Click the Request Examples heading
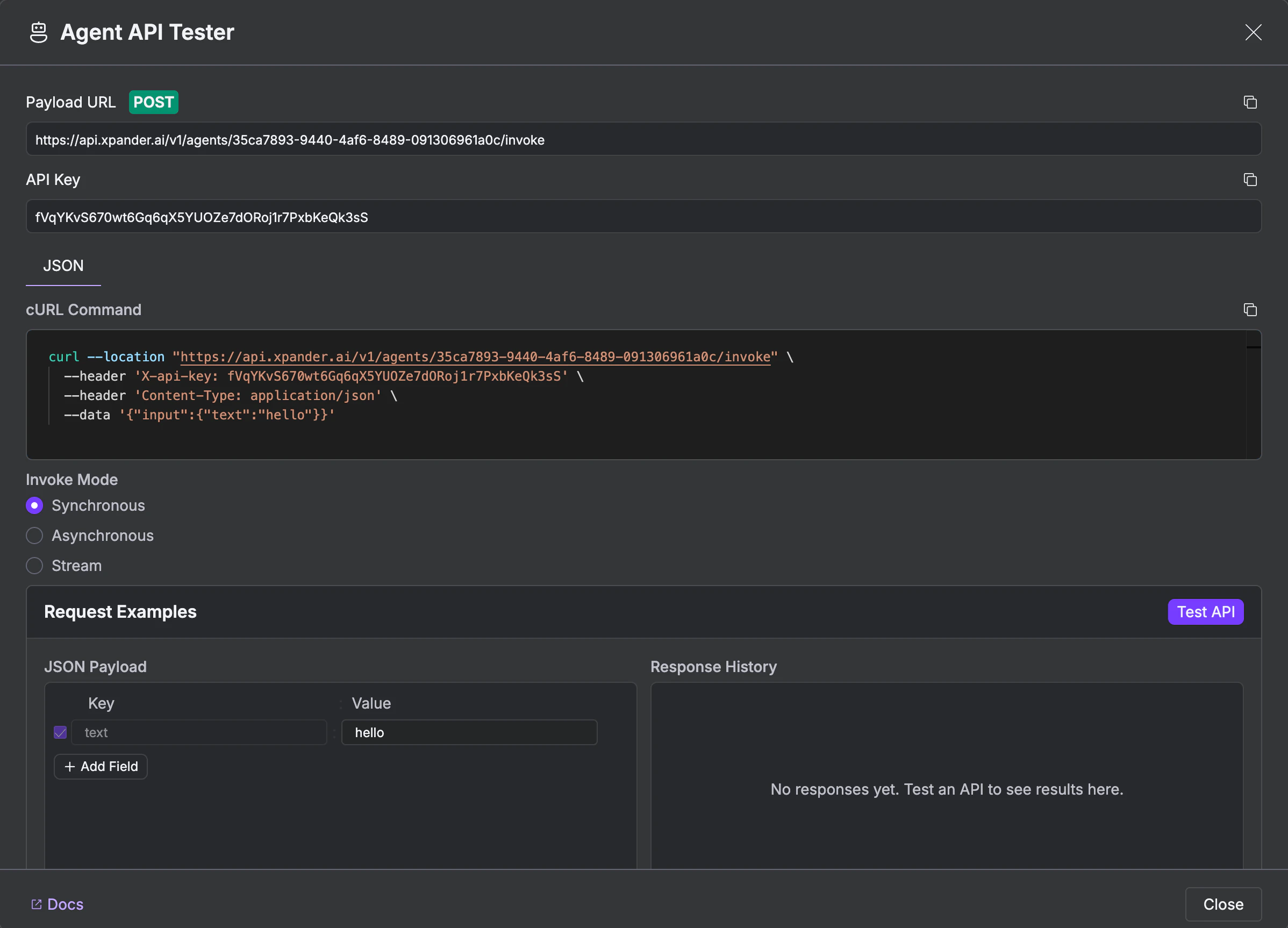Image resolution: width=1288 pixels, height=928 pixels. click(120, 612)
